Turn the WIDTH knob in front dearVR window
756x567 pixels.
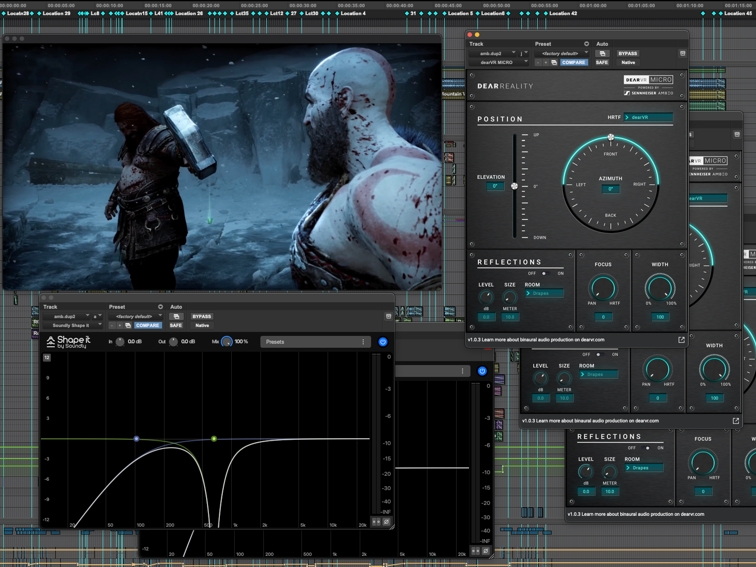660,288
